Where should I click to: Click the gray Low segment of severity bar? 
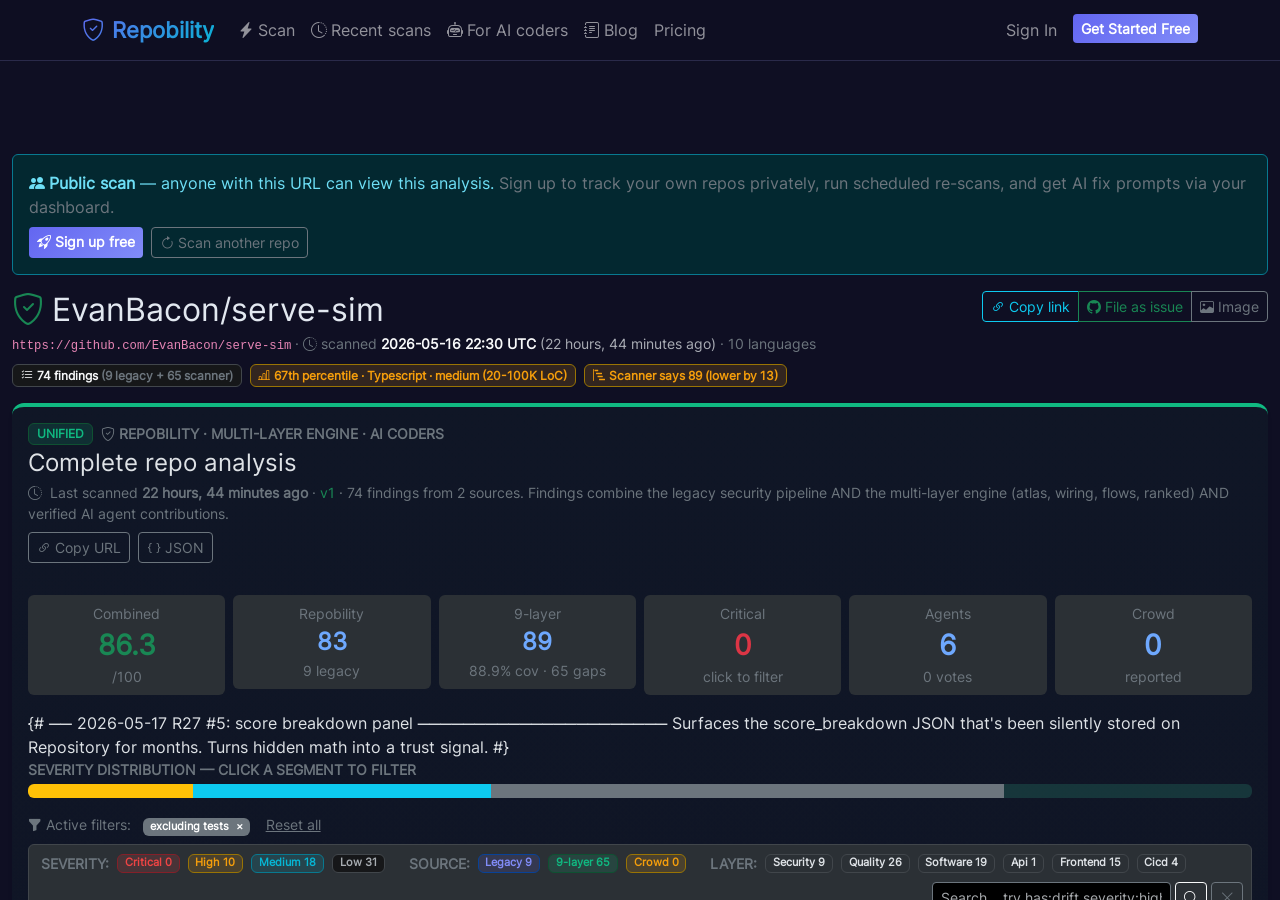(x=747, y=791)
